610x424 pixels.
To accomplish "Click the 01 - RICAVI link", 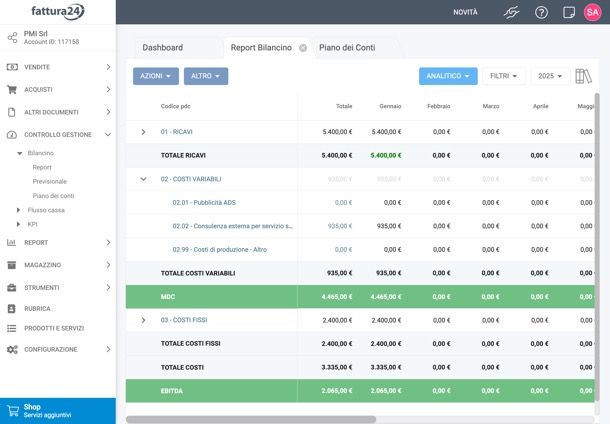I will [x=177, y=132].
